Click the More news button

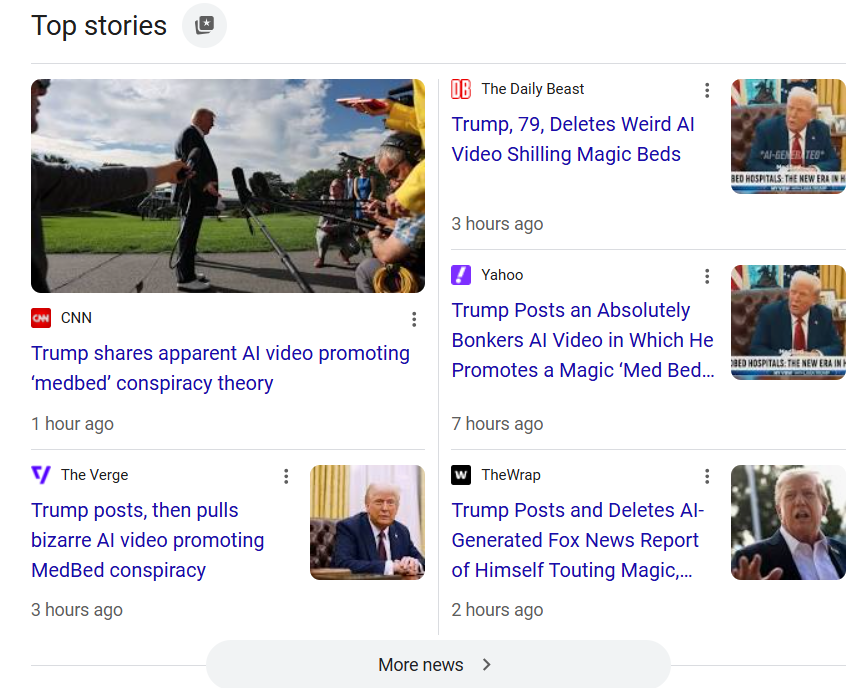[438, 664]
